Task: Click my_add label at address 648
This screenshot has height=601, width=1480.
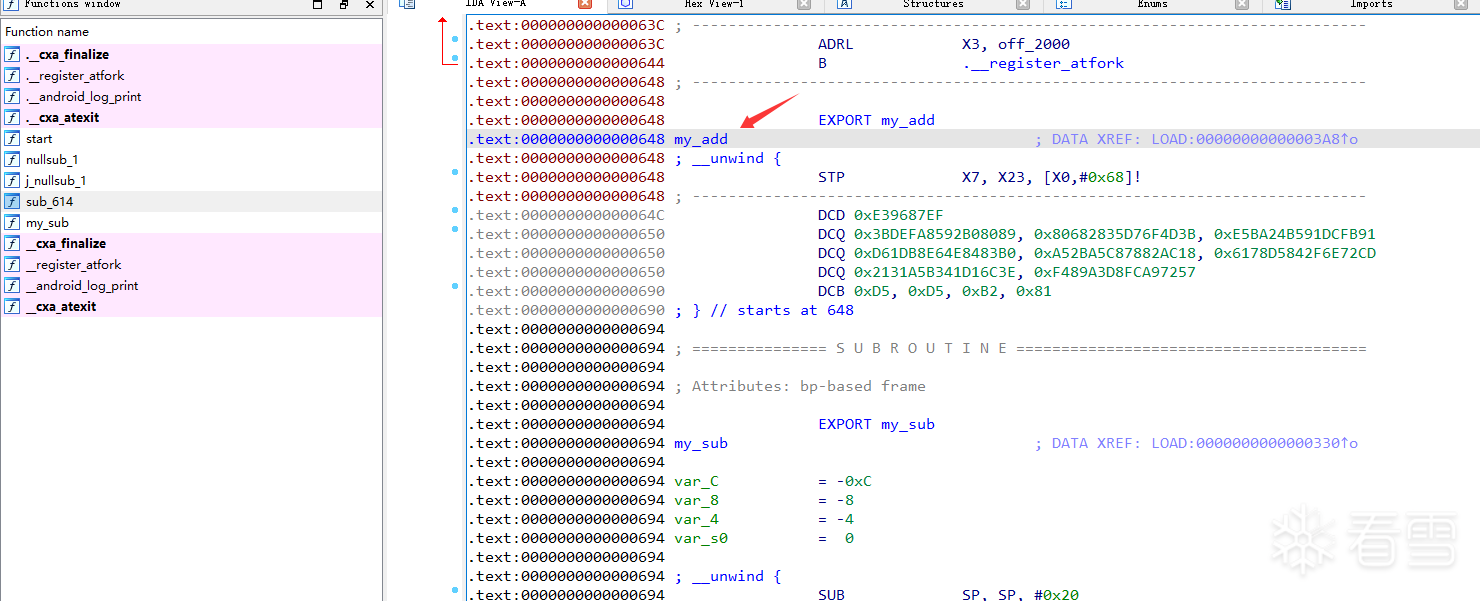Action: coord(701,139)
